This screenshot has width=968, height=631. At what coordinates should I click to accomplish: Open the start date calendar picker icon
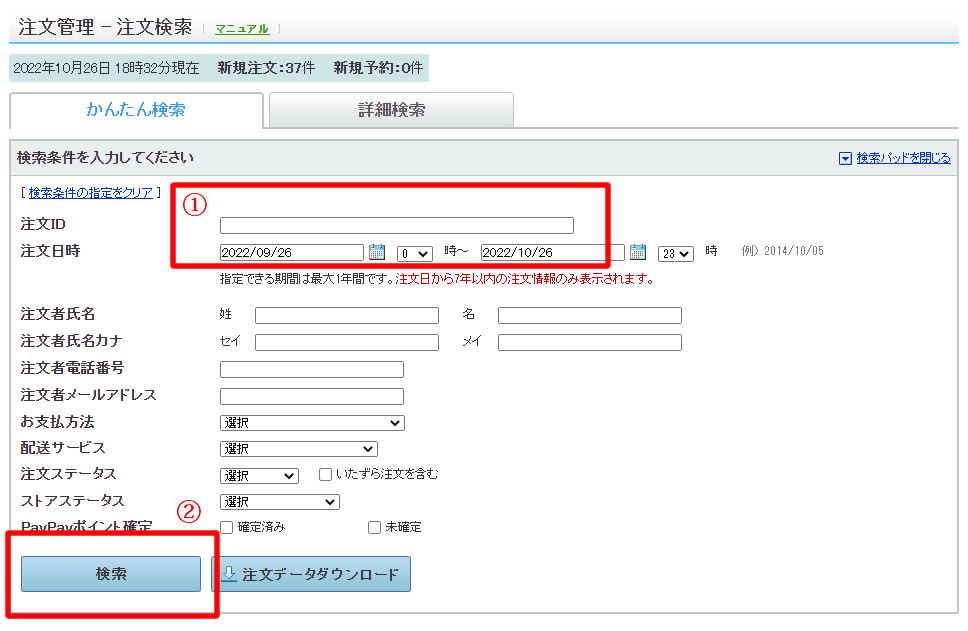click(x=377, y=252)
